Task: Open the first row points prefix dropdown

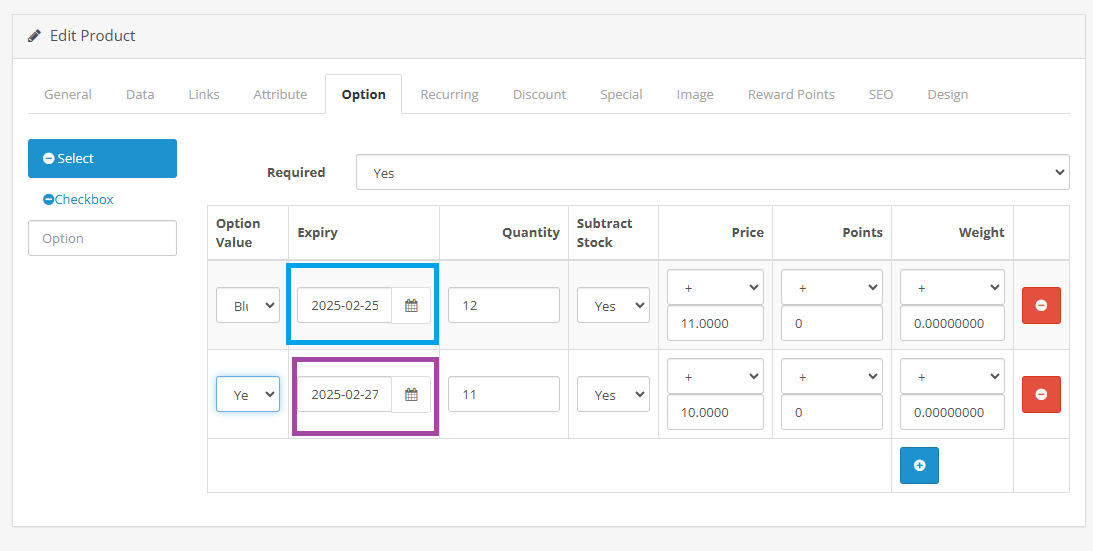Action: point(832,287)
